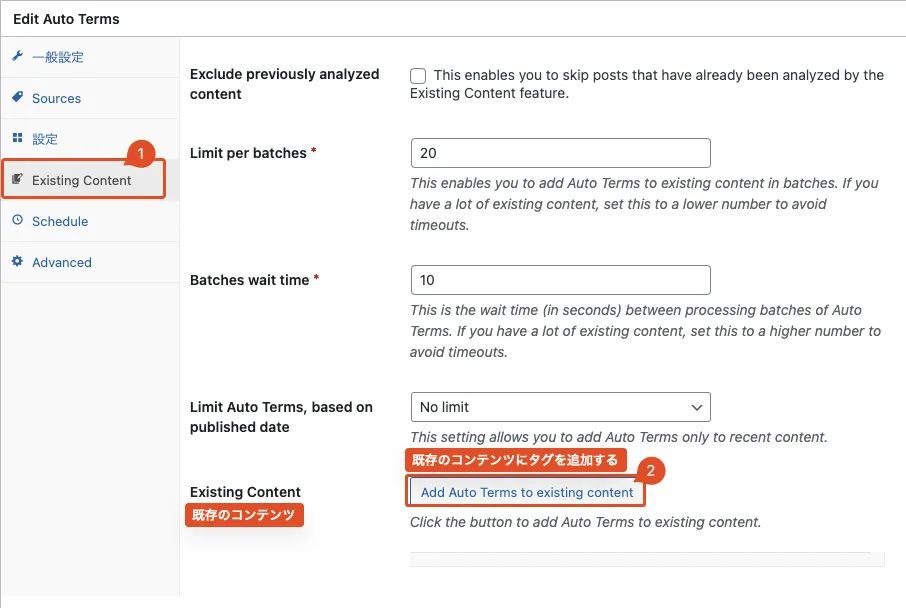Switch to the Sources tab

coord(56,98)
